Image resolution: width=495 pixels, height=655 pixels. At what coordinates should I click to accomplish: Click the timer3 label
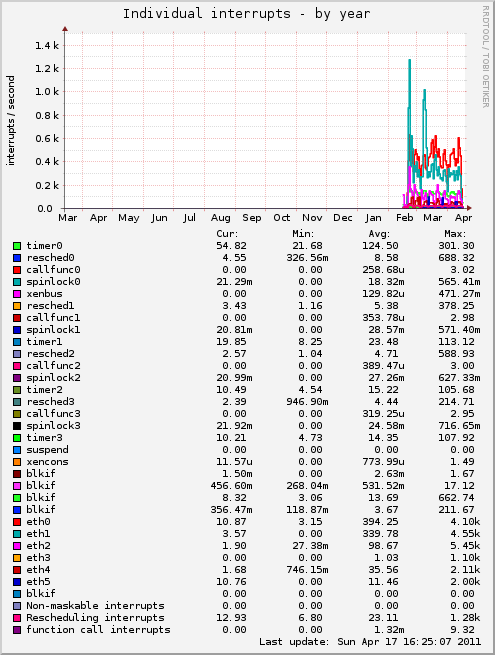(x=44, y=438)
